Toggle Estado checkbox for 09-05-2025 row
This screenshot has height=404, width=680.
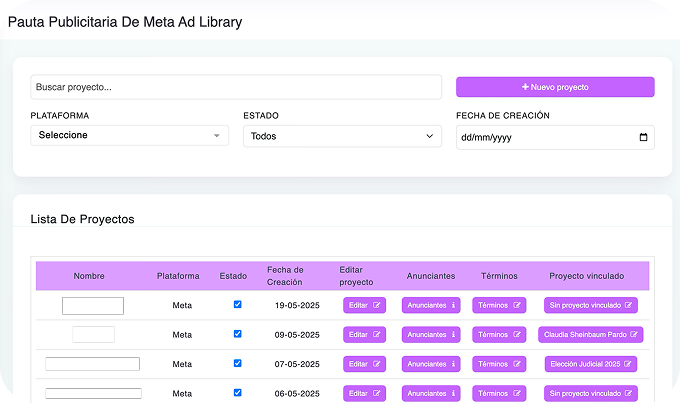237,334
